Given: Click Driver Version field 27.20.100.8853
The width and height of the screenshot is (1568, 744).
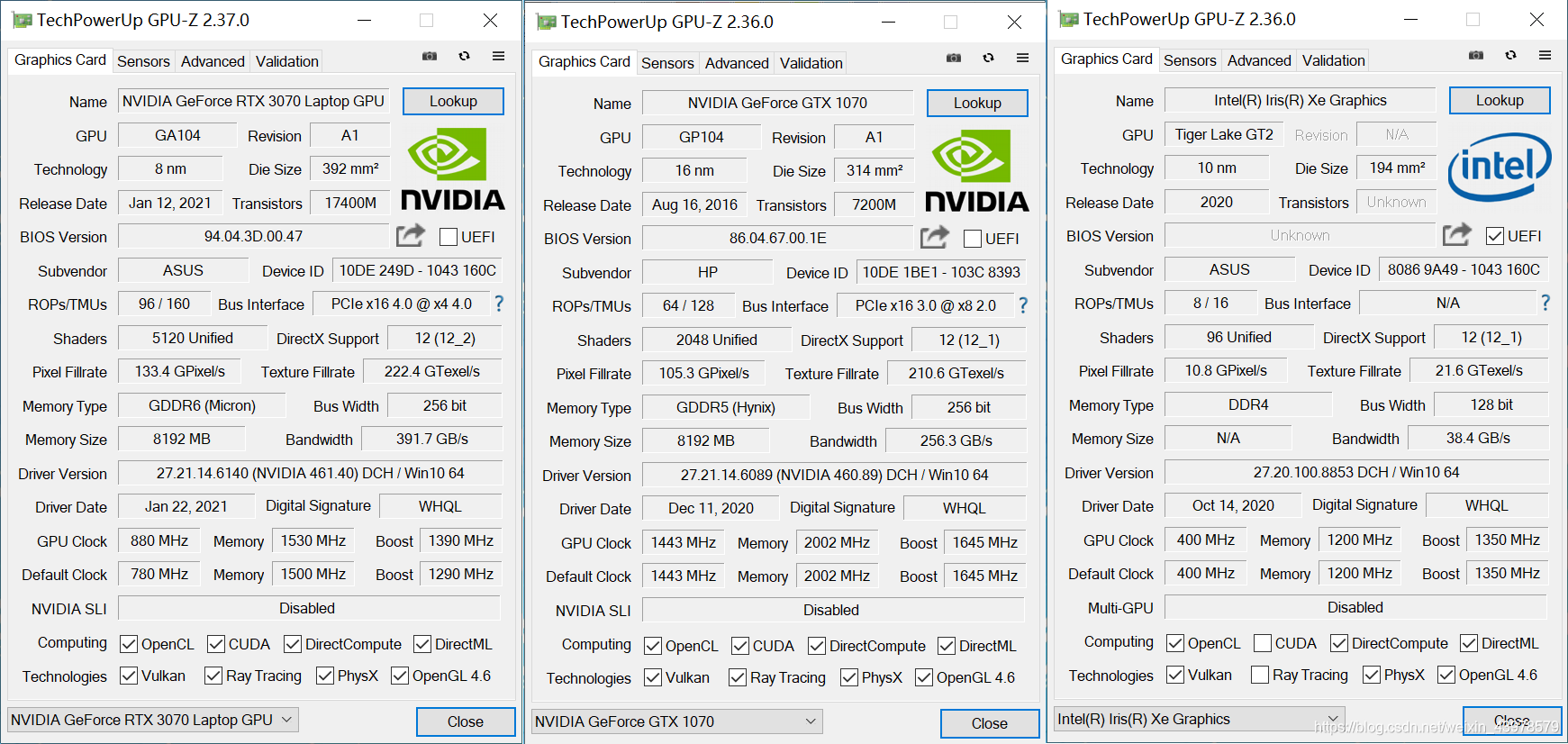Looking at the screenshot, I should (x=1356, y=472).
